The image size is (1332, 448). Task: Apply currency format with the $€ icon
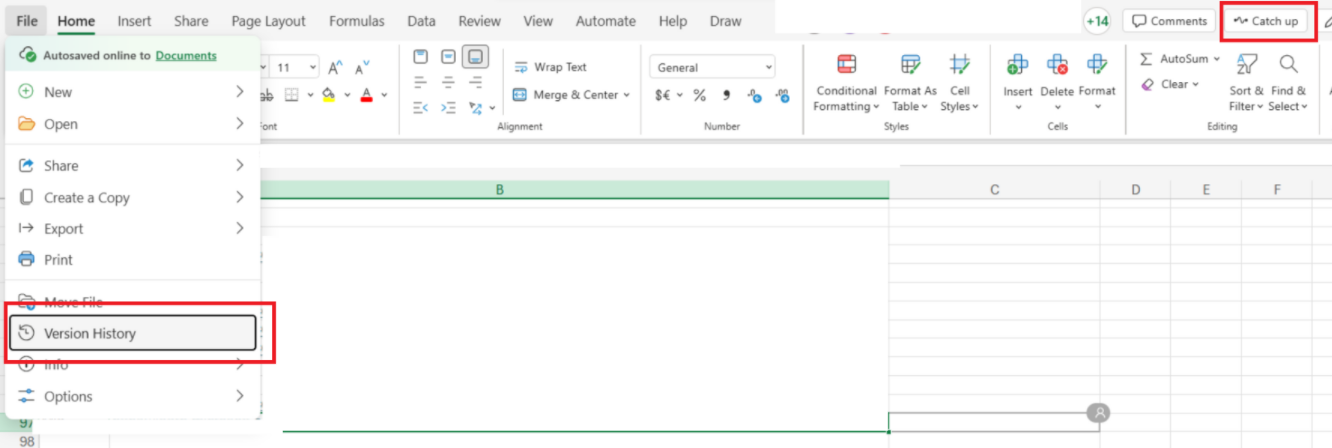[x=662, y=96]
